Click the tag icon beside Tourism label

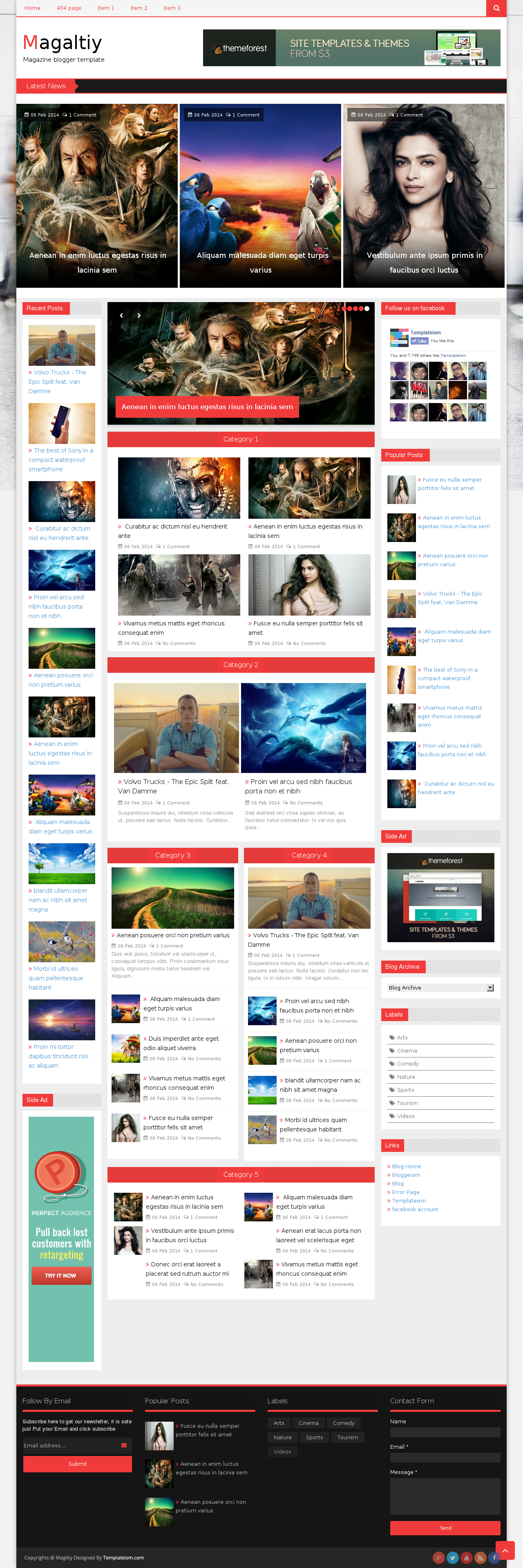point(392,1103)
